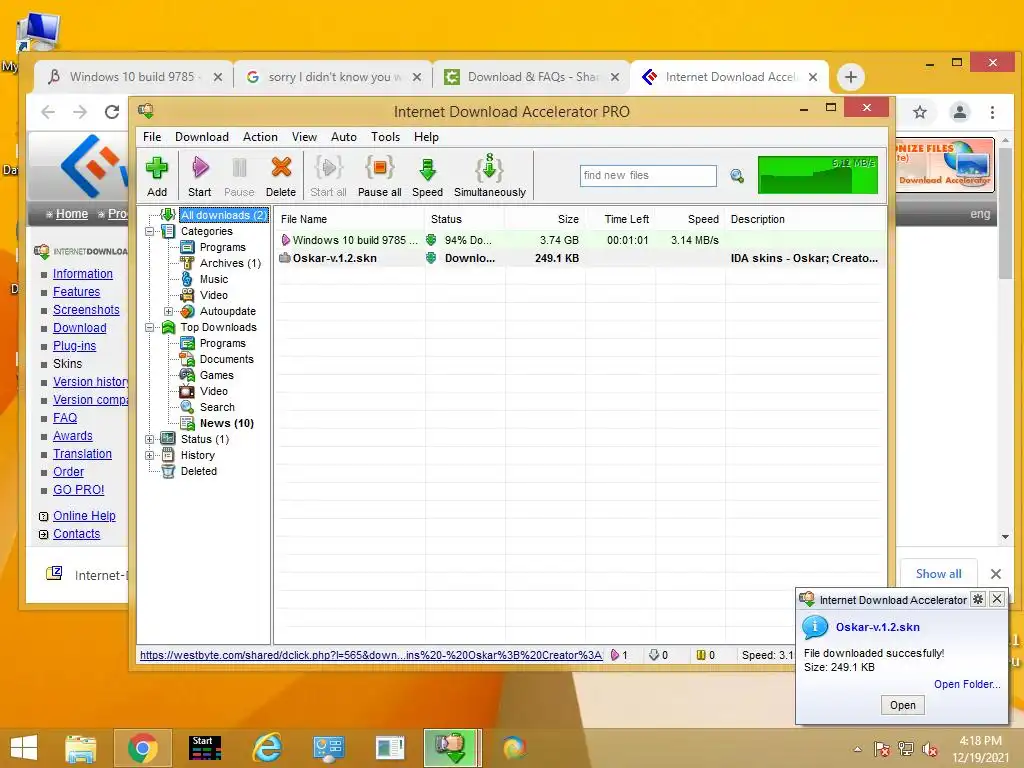Select the Deleted tree item
The height and width of the screenshot is (768, 1024).
click(199, 471)
